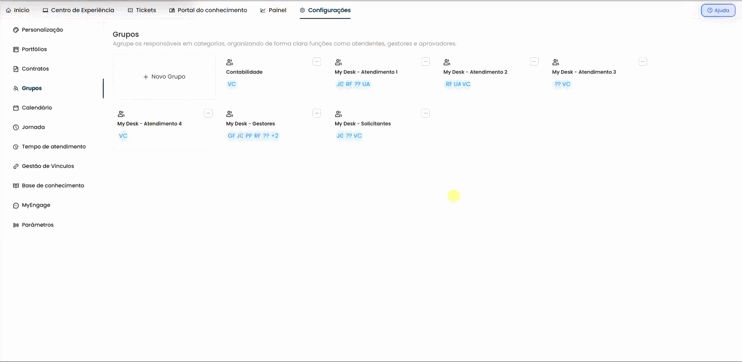Open Personalização in the sidebar

(x=38, y=30)
